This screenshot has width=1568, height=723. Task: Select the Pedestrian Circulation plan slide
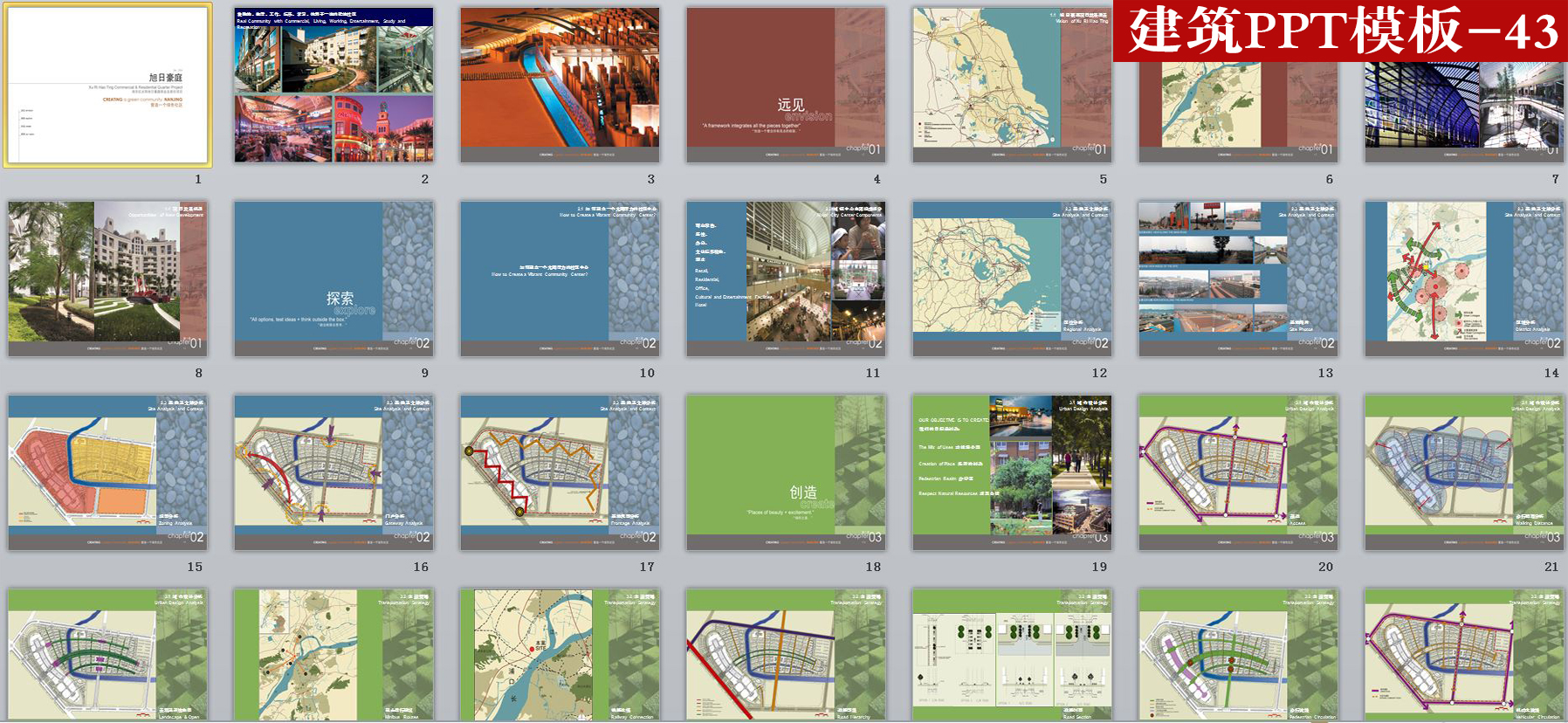(x=1238, y=655)
